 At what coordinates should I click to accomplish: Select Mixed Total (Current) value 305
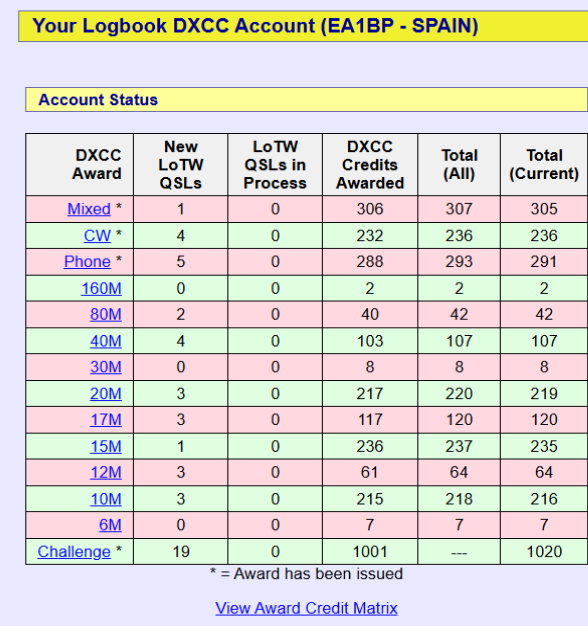544,209
